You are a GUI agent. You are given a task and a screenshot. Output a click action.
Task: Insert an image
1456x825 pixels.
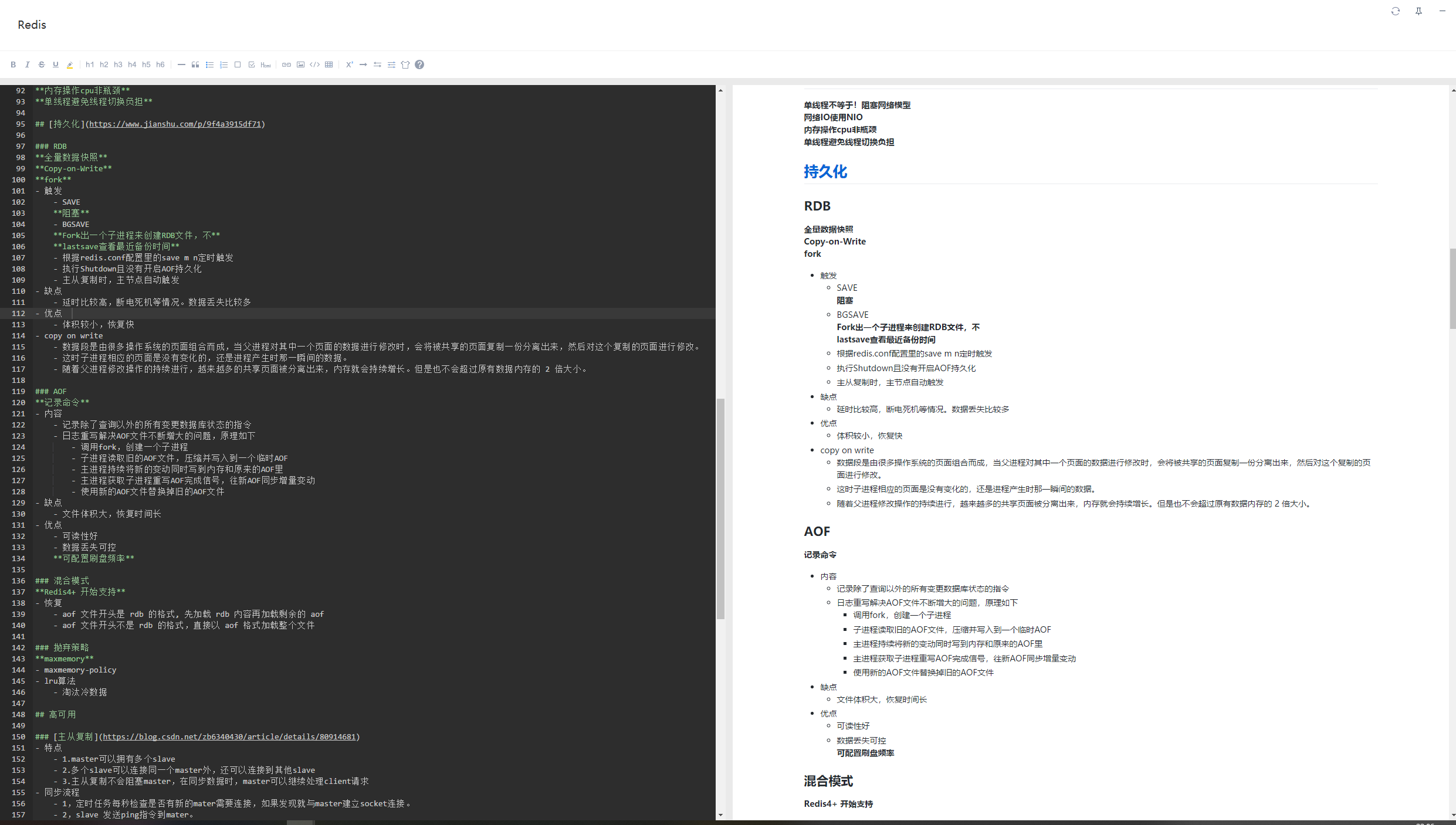click(x=301, y=64)
